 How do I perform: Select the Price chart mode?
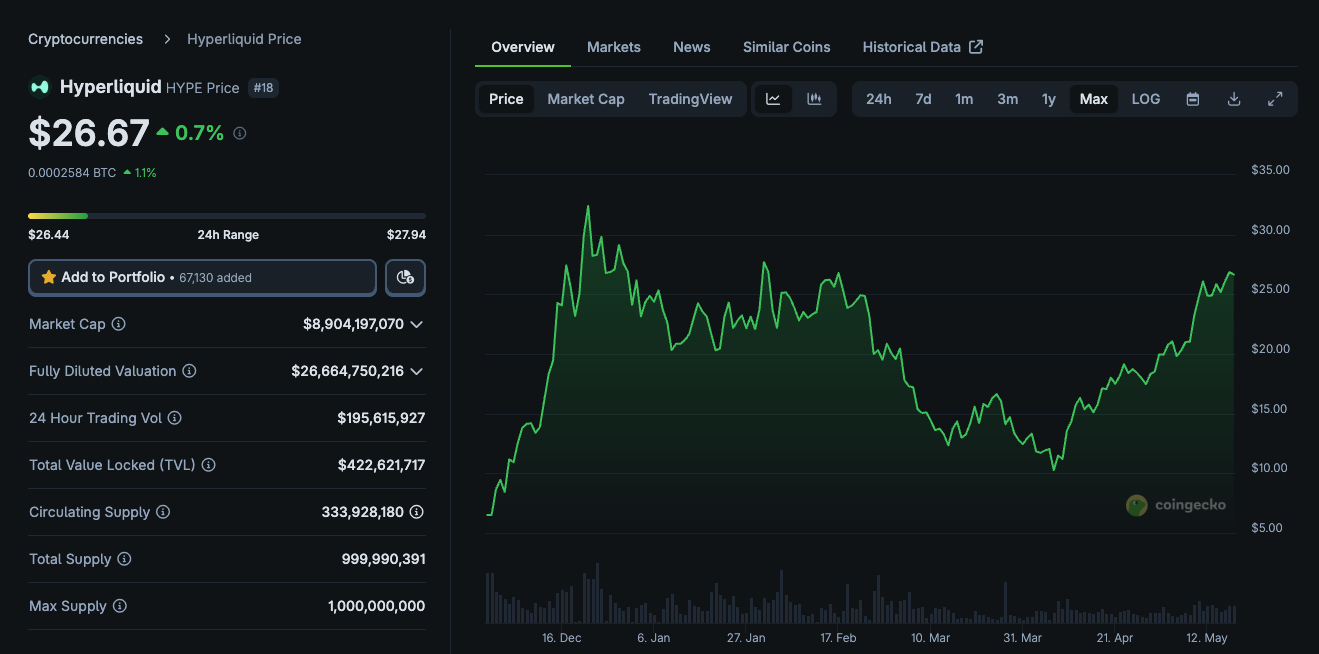pos(506,99)
